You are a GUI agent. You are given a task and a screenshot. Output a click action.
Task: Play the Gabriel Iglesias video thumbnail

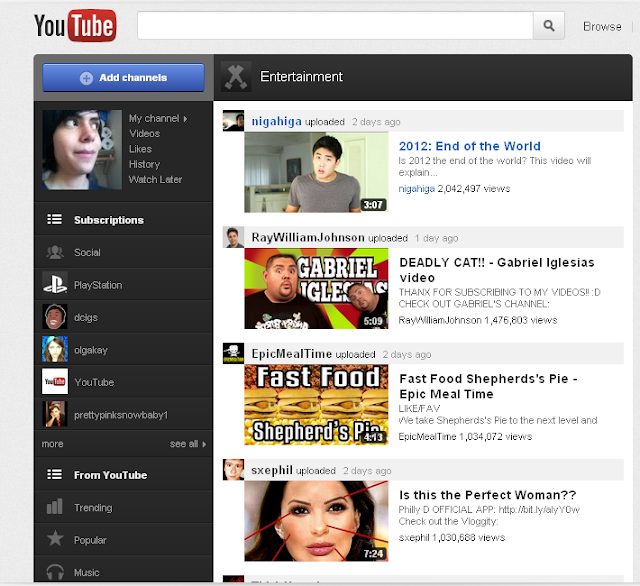point(316,289)
